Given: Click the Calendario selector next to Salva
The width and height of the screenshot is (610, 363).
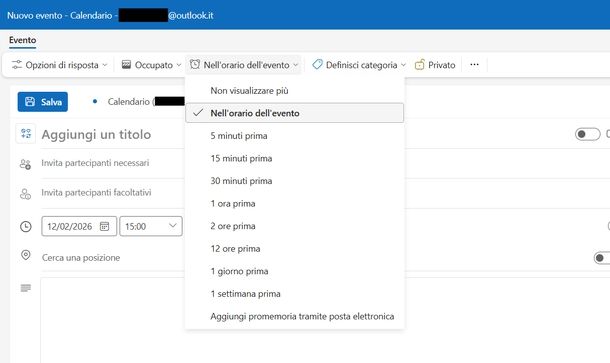Looking at the screenshot, I should pyautogui.click(x=140, y=102).
